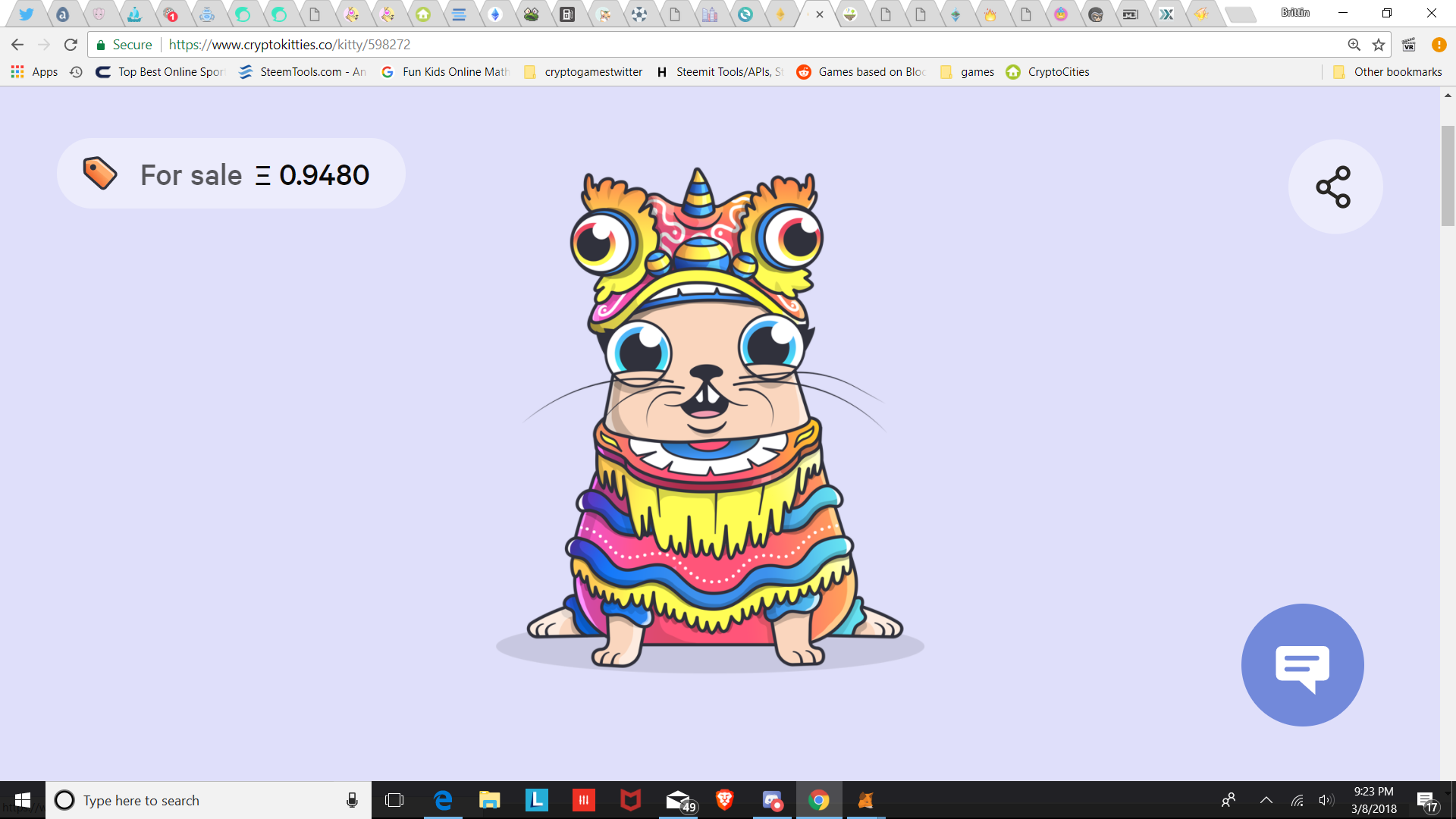This screenshot has height=819, width=1456.
Task: Open the chat bubble widget
Action: [x=1302, y=665]
